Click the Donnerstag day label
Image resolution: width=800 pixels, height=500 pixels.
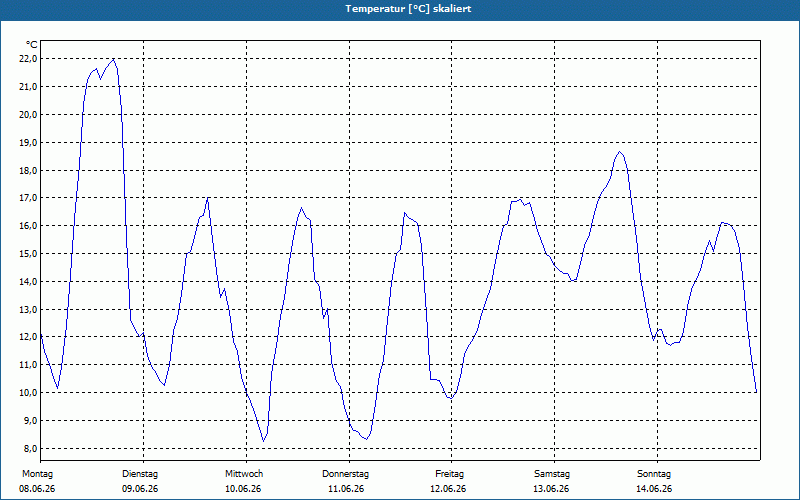pos(345,474)
